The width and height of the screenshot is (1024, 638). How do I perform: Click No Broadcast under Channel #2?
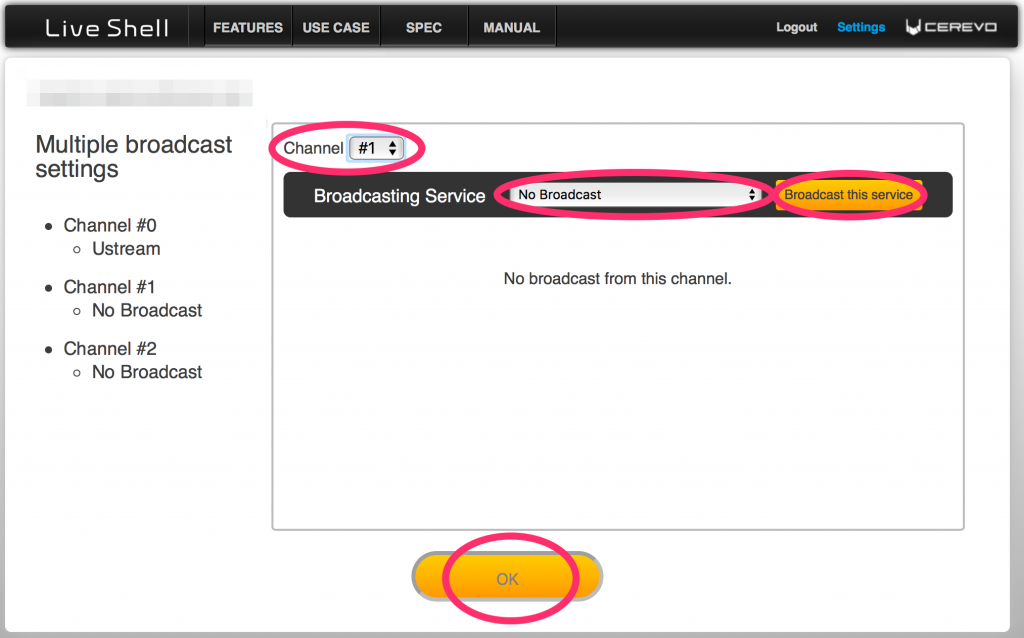[147, 372]
